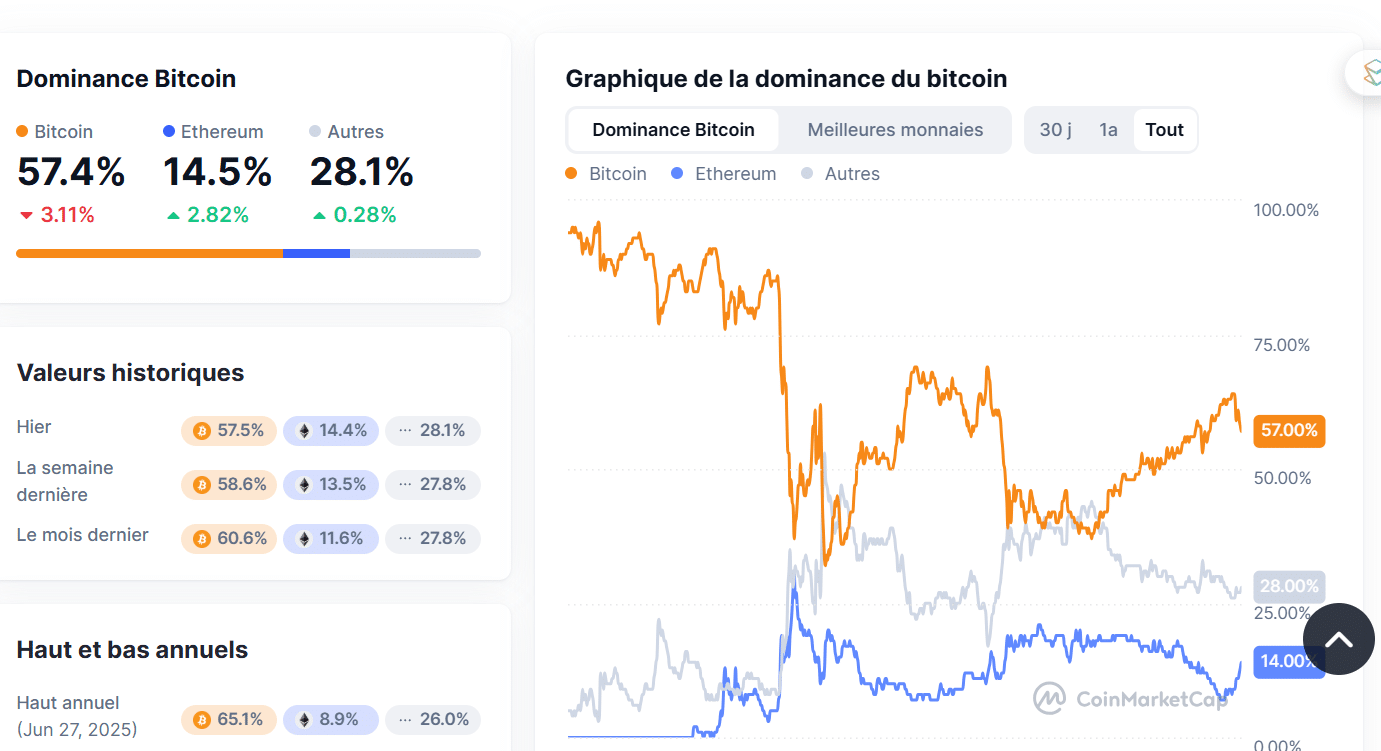Click the blue Ethereum section of dominance bar
The height and width of the screenshot is (751, 1381).
pos(316,254)
